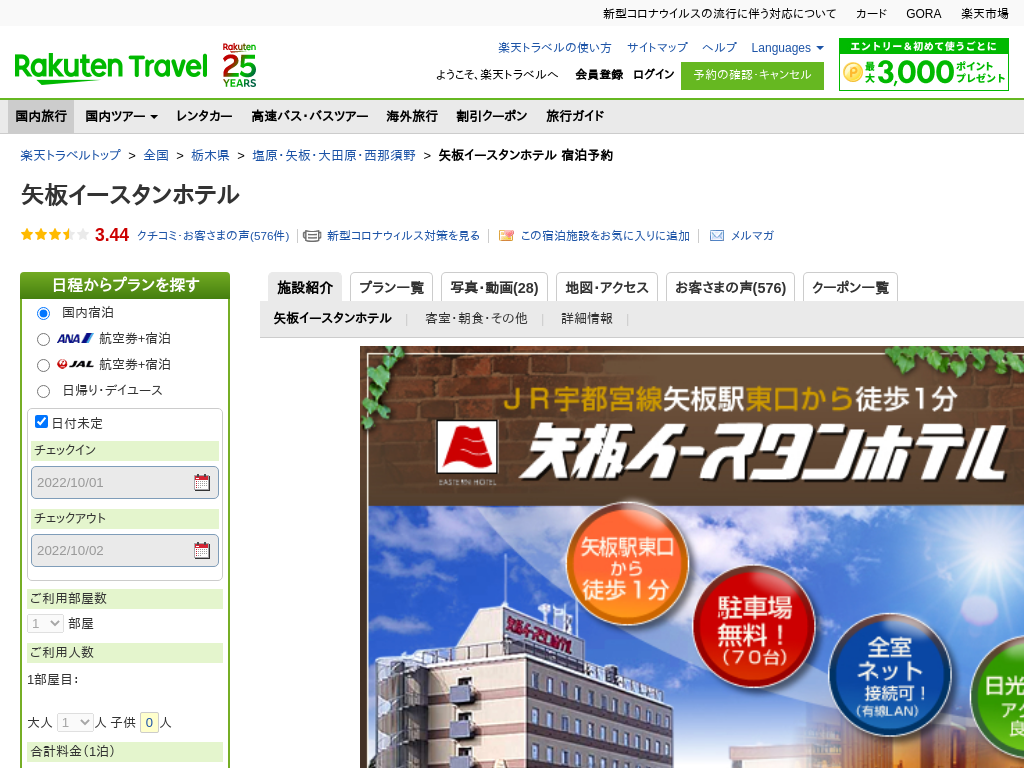
Task: Uncheck the 日付未定 checkbox
Action: [41, 422]
